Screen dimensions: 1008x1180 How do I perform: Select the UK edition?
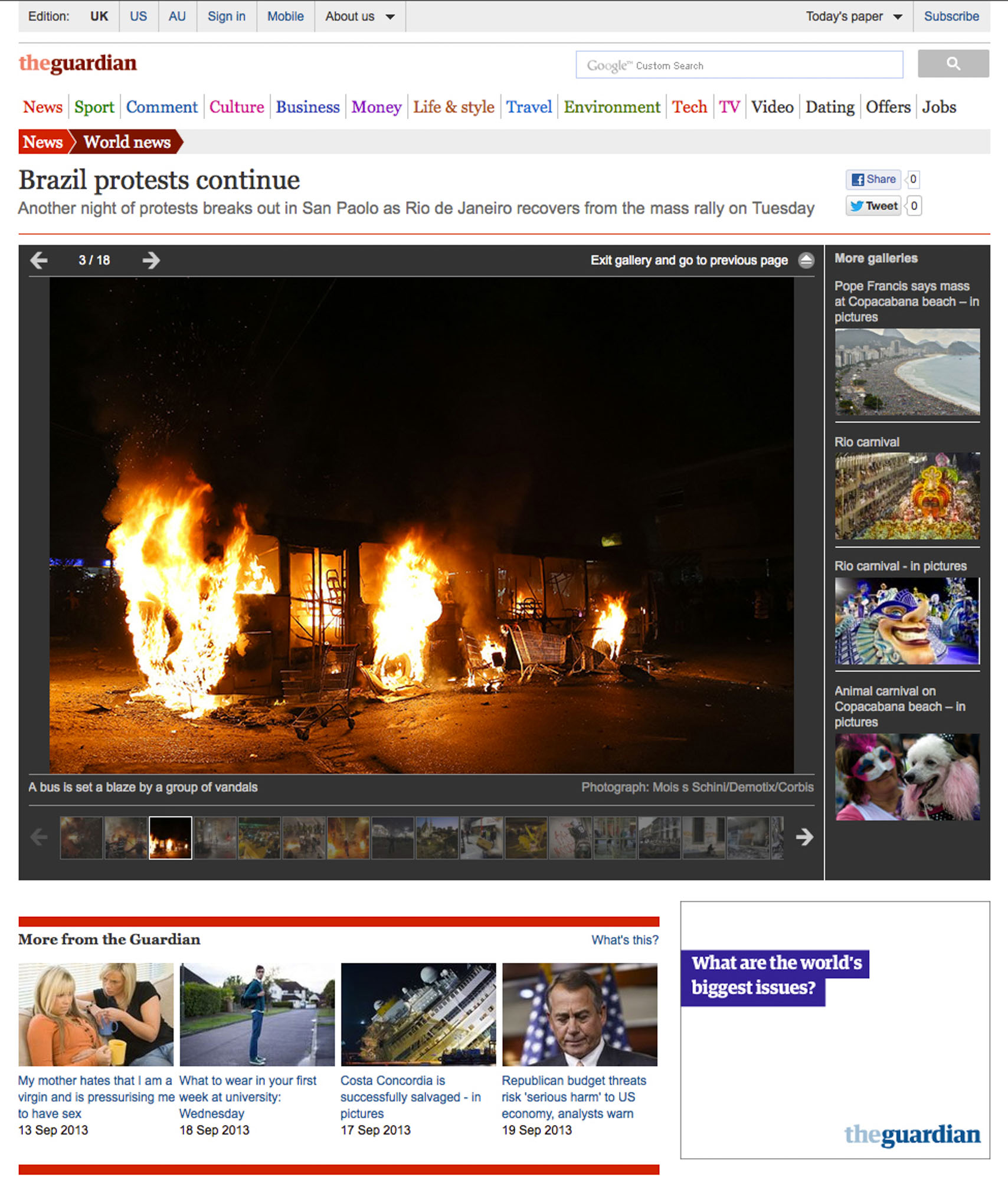pyautogui.click(x=99, y=17)
